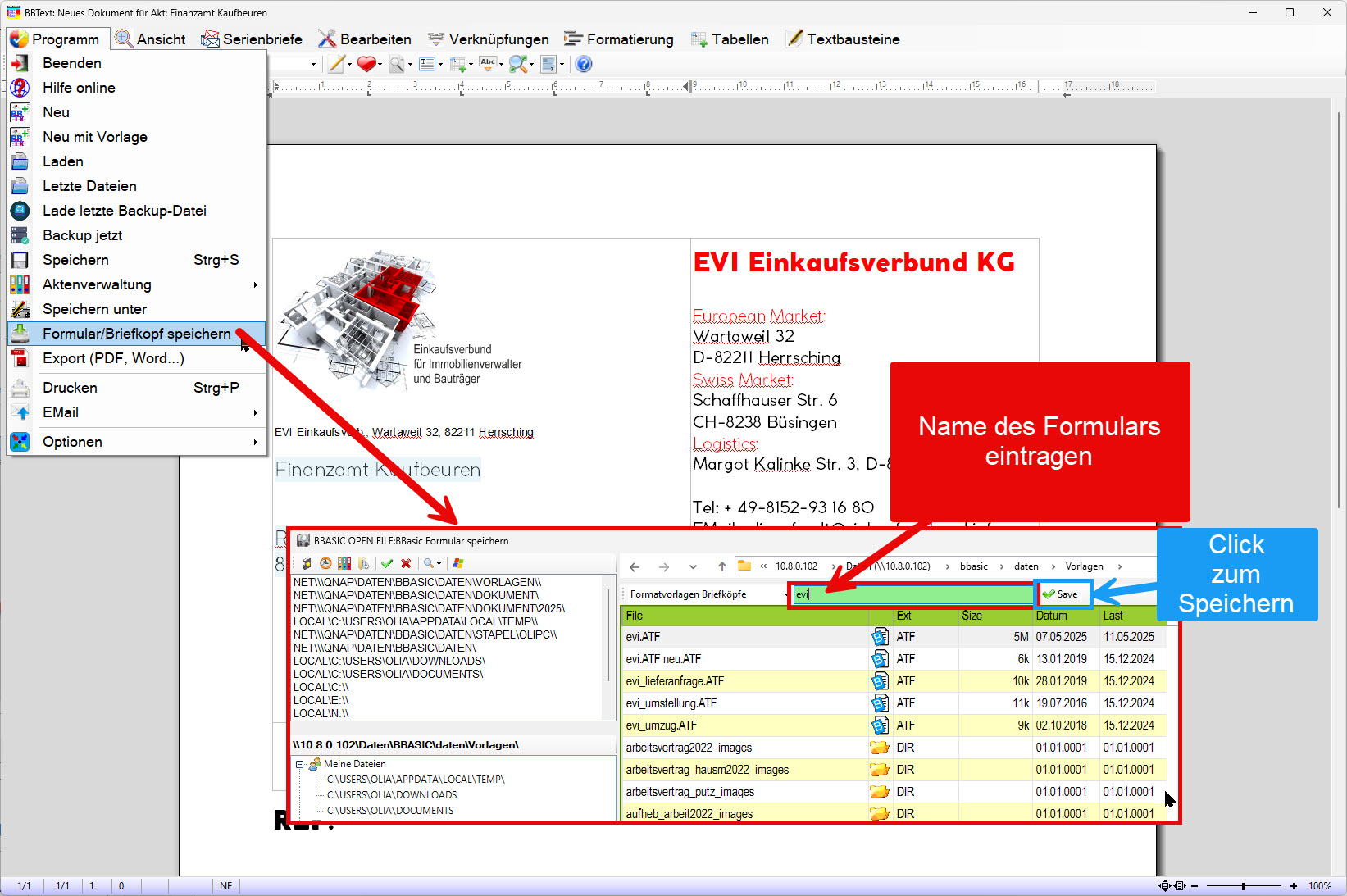The image size is (1347, 896).
Task: Click the bbasic breadcrumb segment
Action: pos(974,566)
